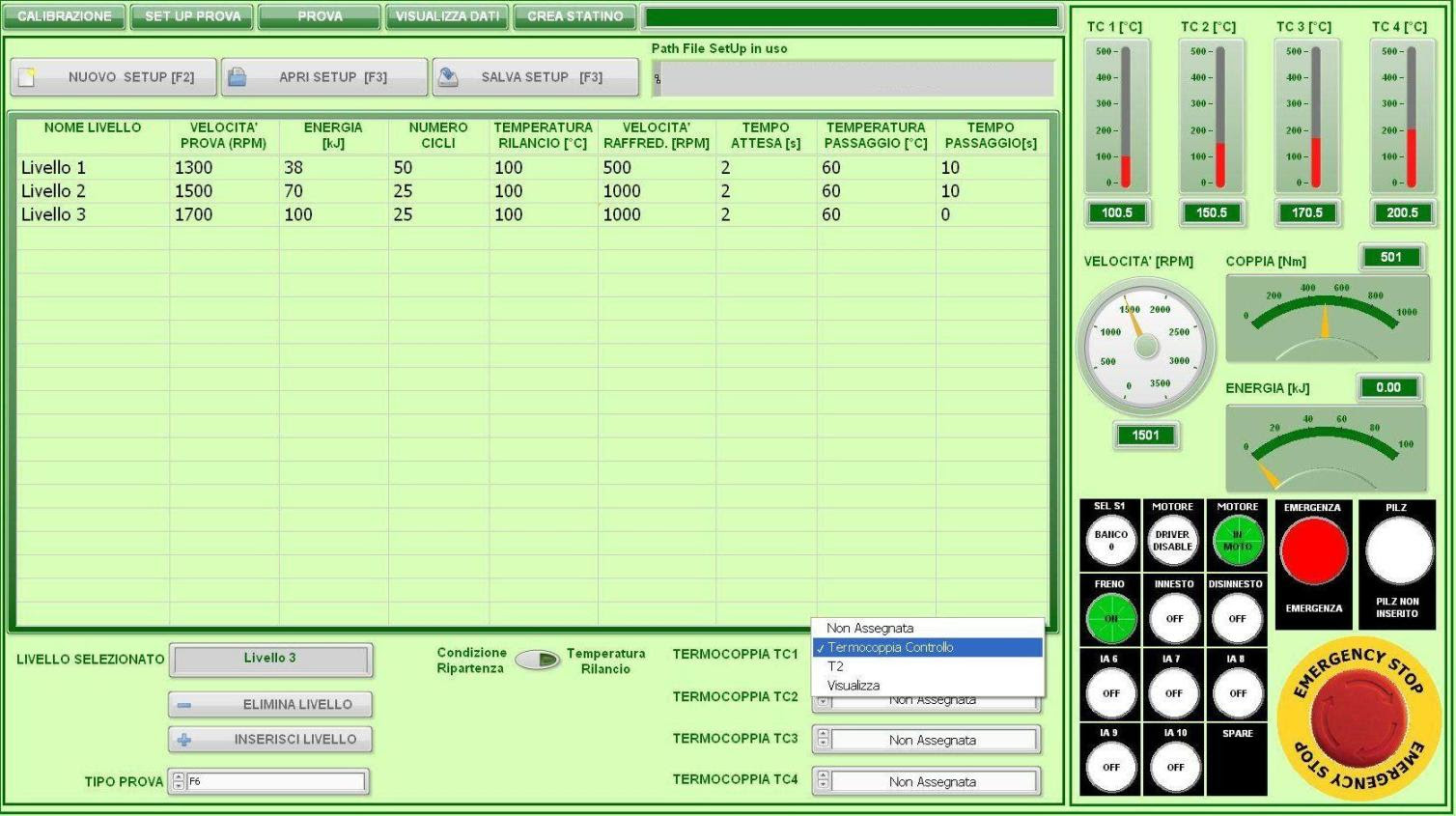Click the red EMERGENZA indicator light
Screen dimensions: 1456x816
pos(1313,550)
